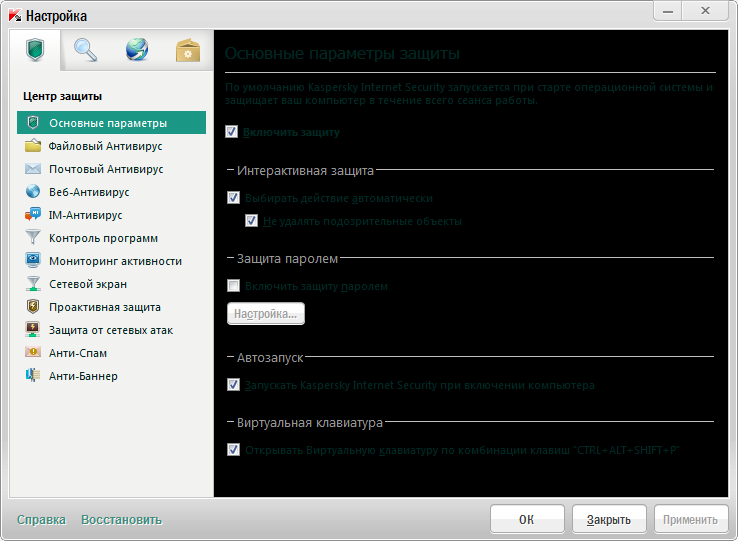Click the Kaspersky logo in title bar
Image resolution: width=738 pixels, height=553 pixels.
[x=15, y=16]
